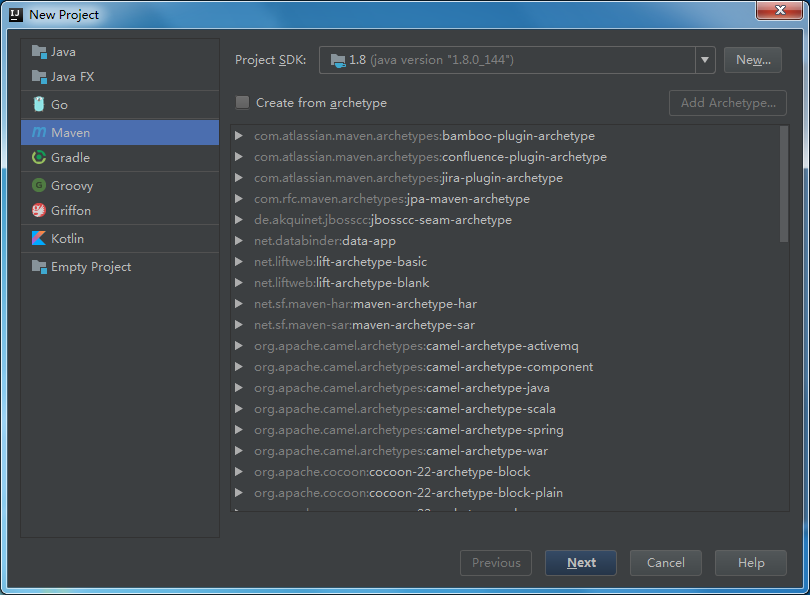Click the Gradle green icon
This screenshot has width=810, height=595.
click(x=39, y=158)
